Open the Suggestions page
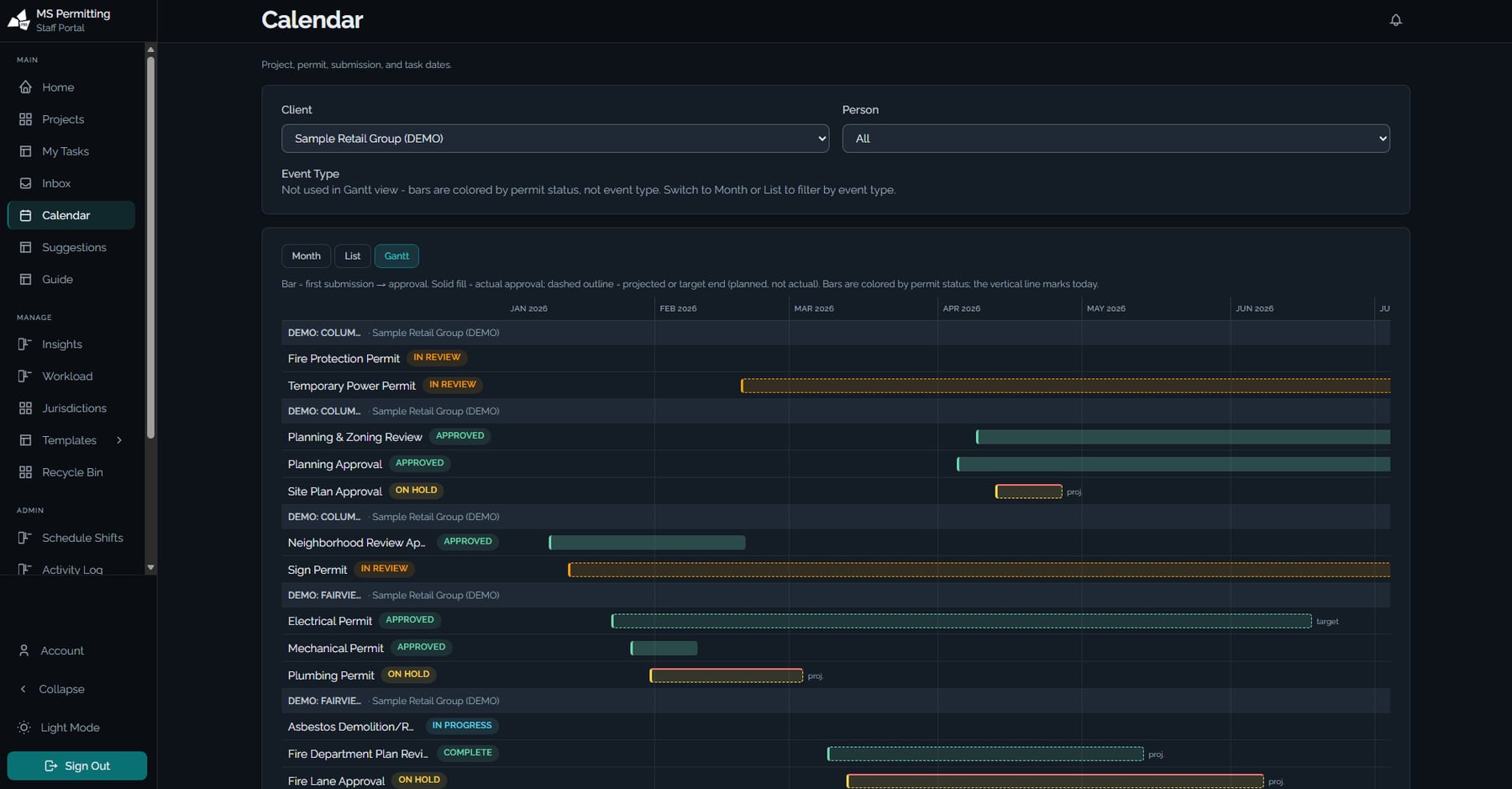The image size is (1512, 789). 71,247
